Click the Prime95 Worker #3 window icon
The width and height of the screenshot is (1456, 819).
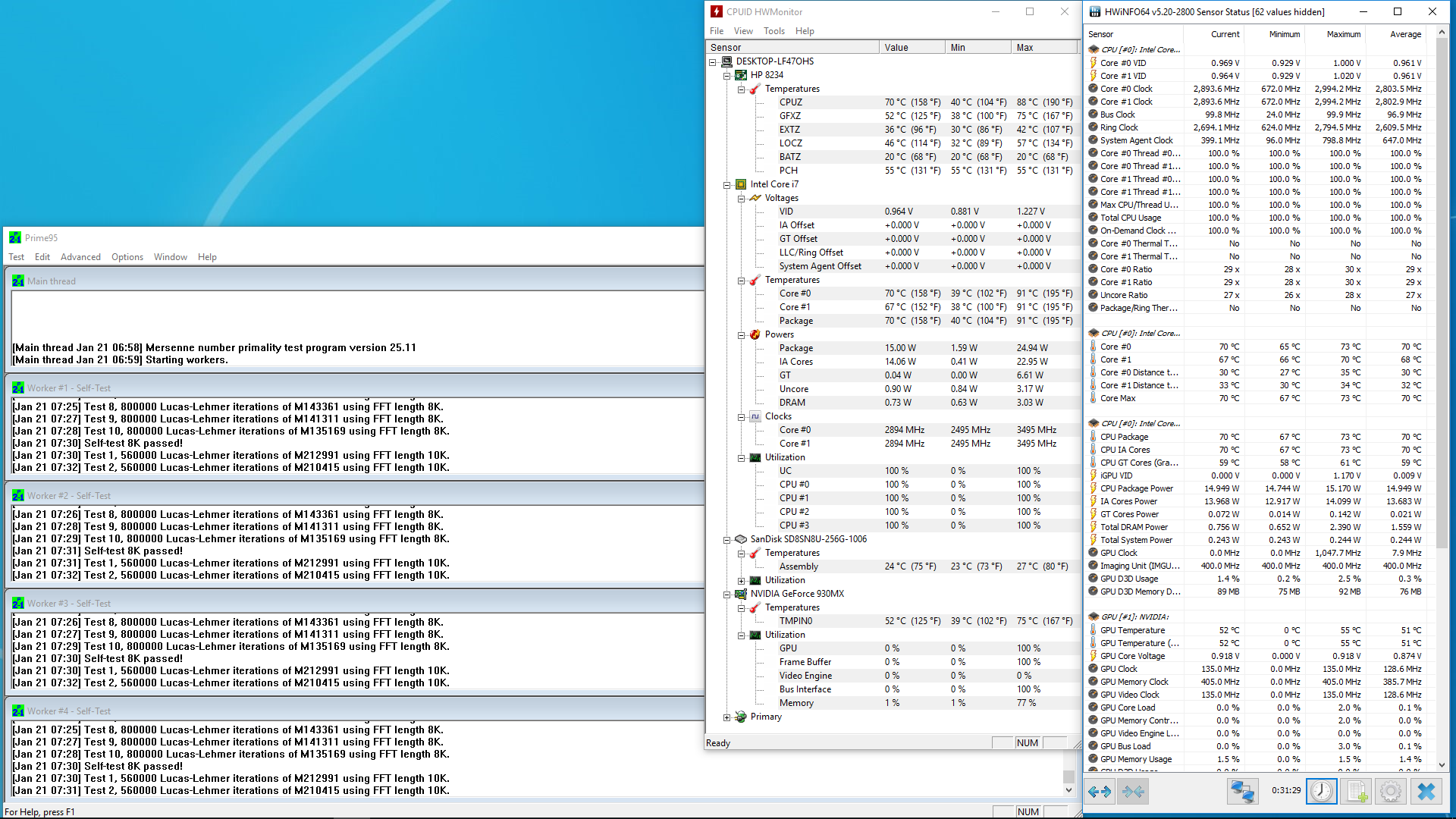[x=18, y=604]
